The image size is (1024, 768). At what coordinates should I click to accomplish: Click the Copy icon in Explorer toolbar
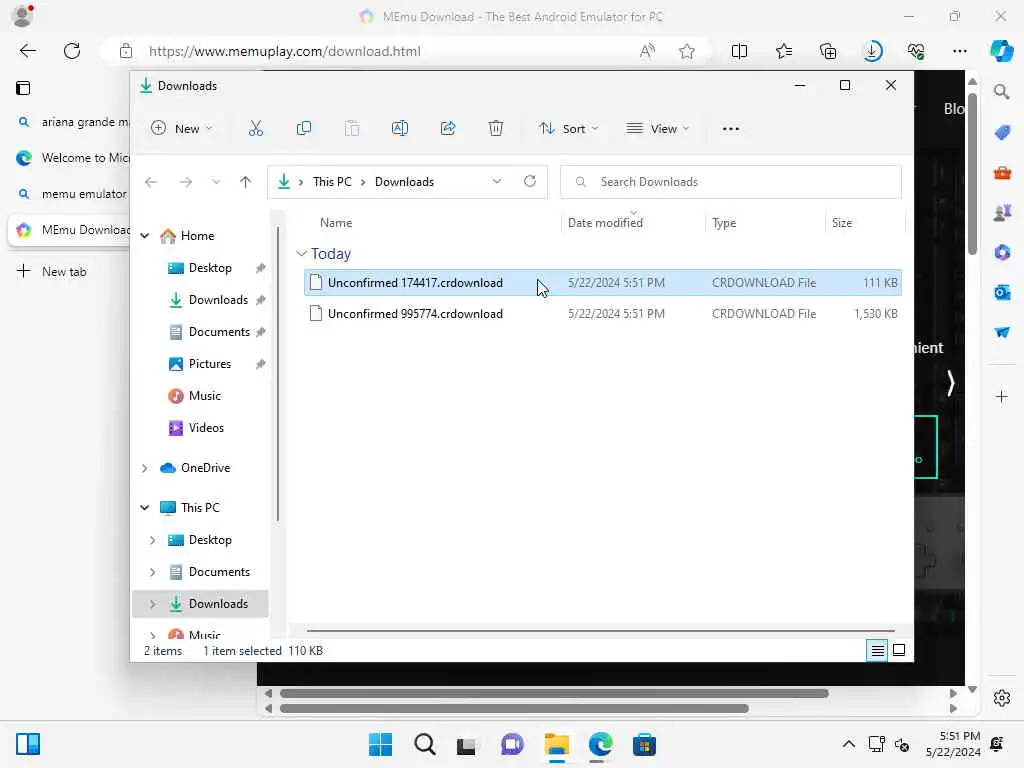[304, 129]
